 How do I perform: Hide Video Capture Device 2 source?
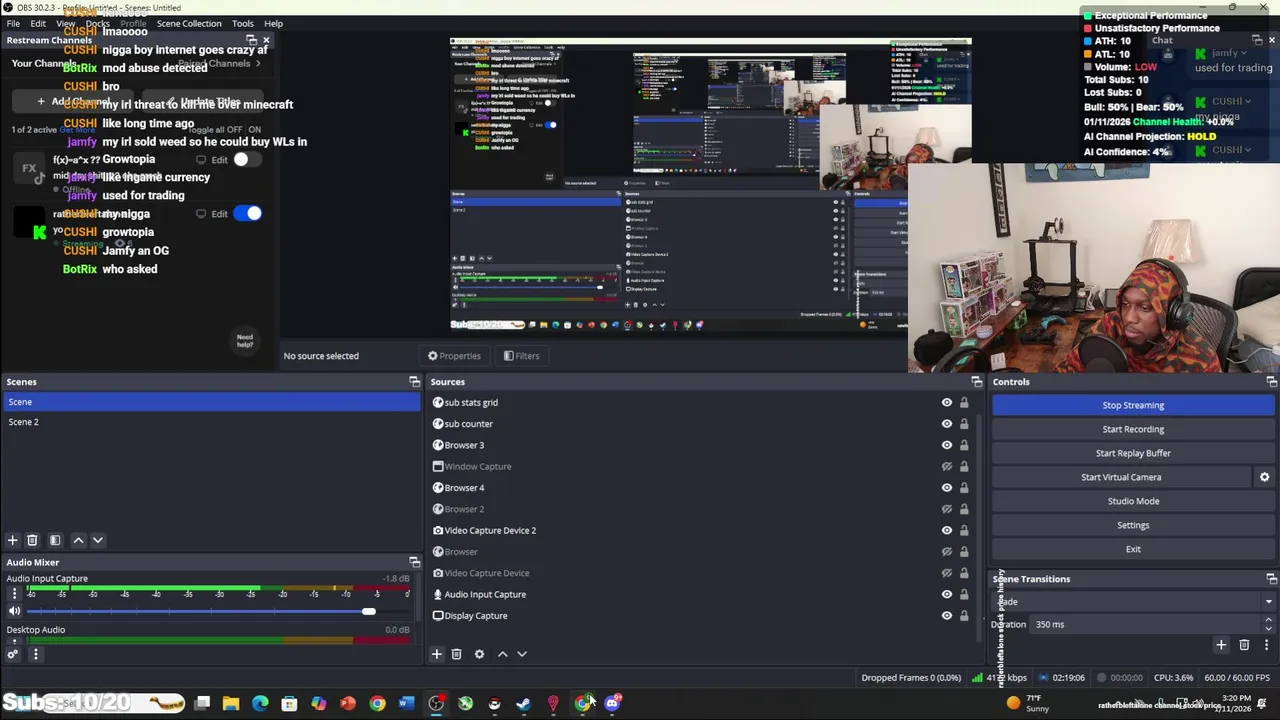click(946, 531)
